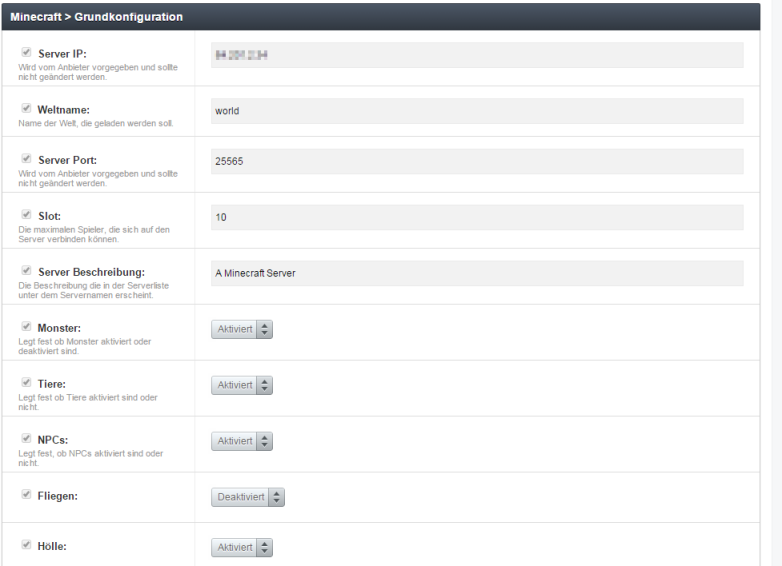Click the Server Port label

coord(67,160)
